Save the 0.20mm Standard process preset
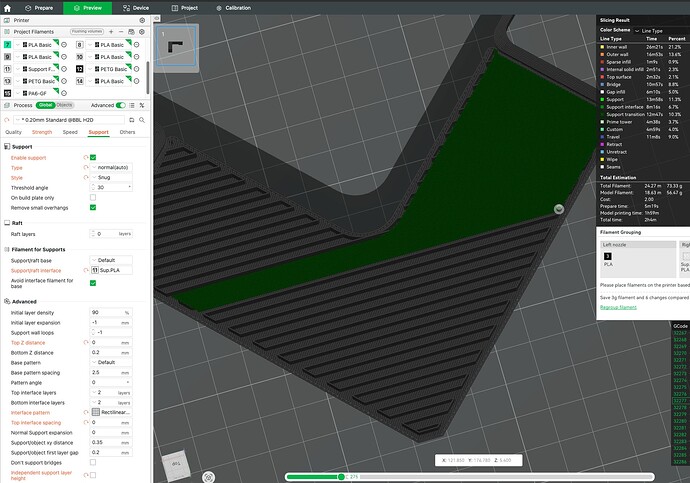 pyautogui.click(x=132, y=120)
